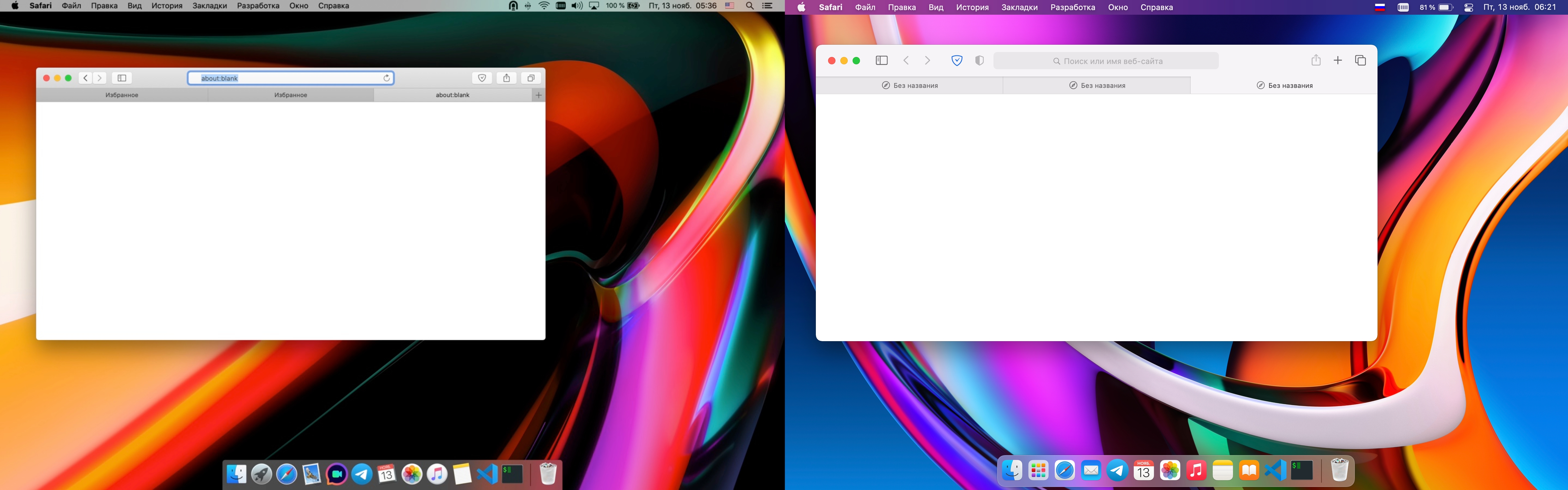Open the gray Privacy Report shield icon
1568x490 pixels.
pos(979,60)
